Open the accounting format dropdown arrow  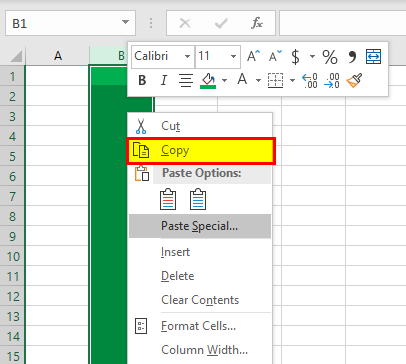[x=312, y=56]
